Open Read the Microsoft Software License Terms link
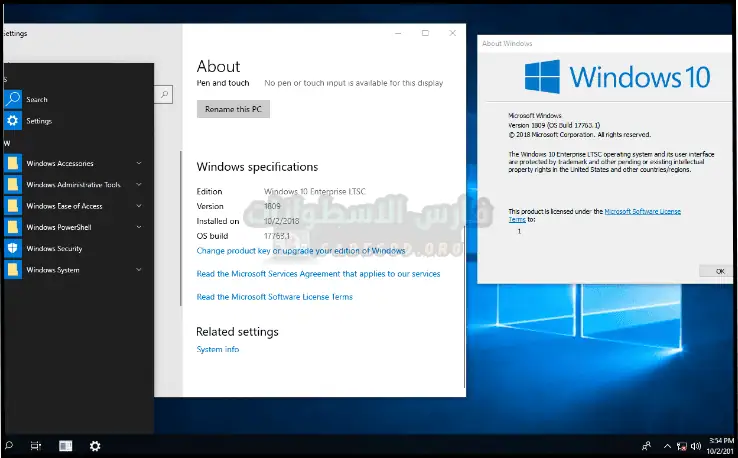 (274, 297)
